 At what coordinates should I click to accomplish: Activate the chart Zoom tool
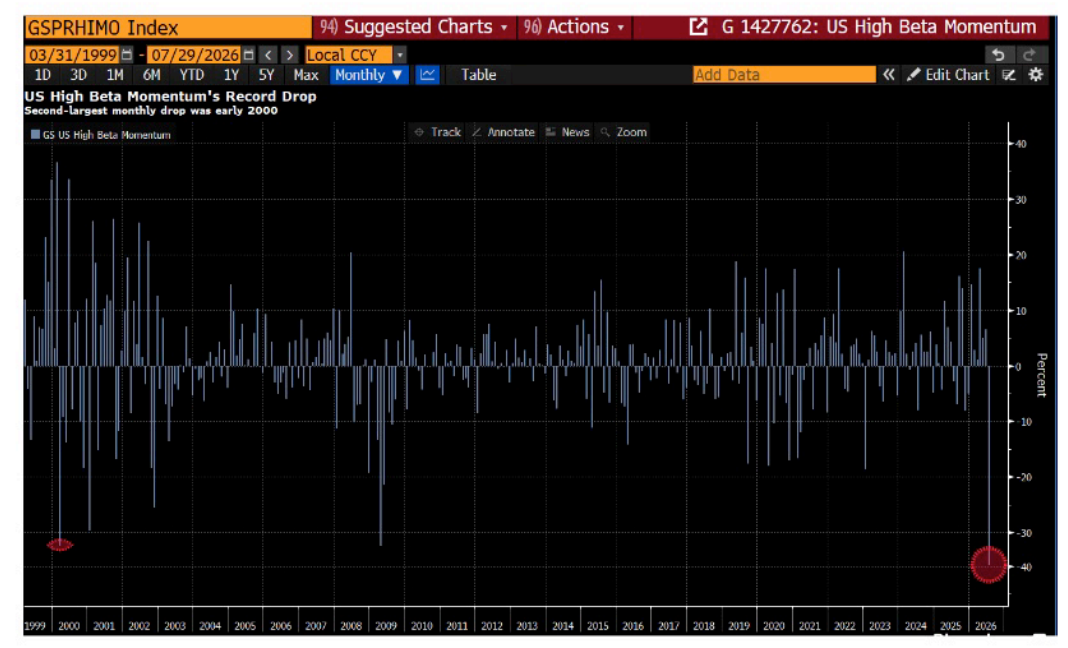624,132
